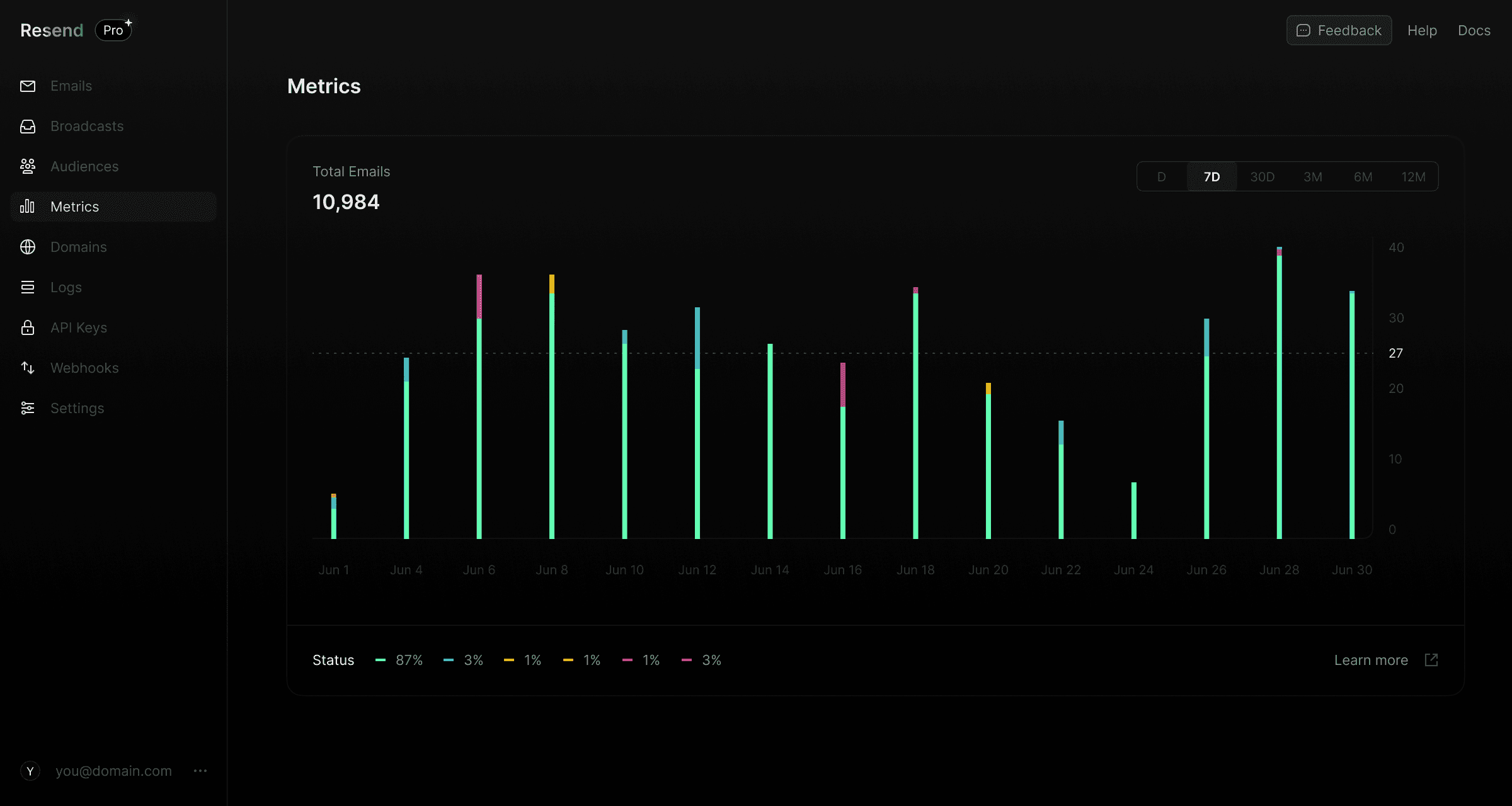Switch to the 3M range
This screenshot has height=806, width=1512.
pyautogui.click(x=1313, y=177)
